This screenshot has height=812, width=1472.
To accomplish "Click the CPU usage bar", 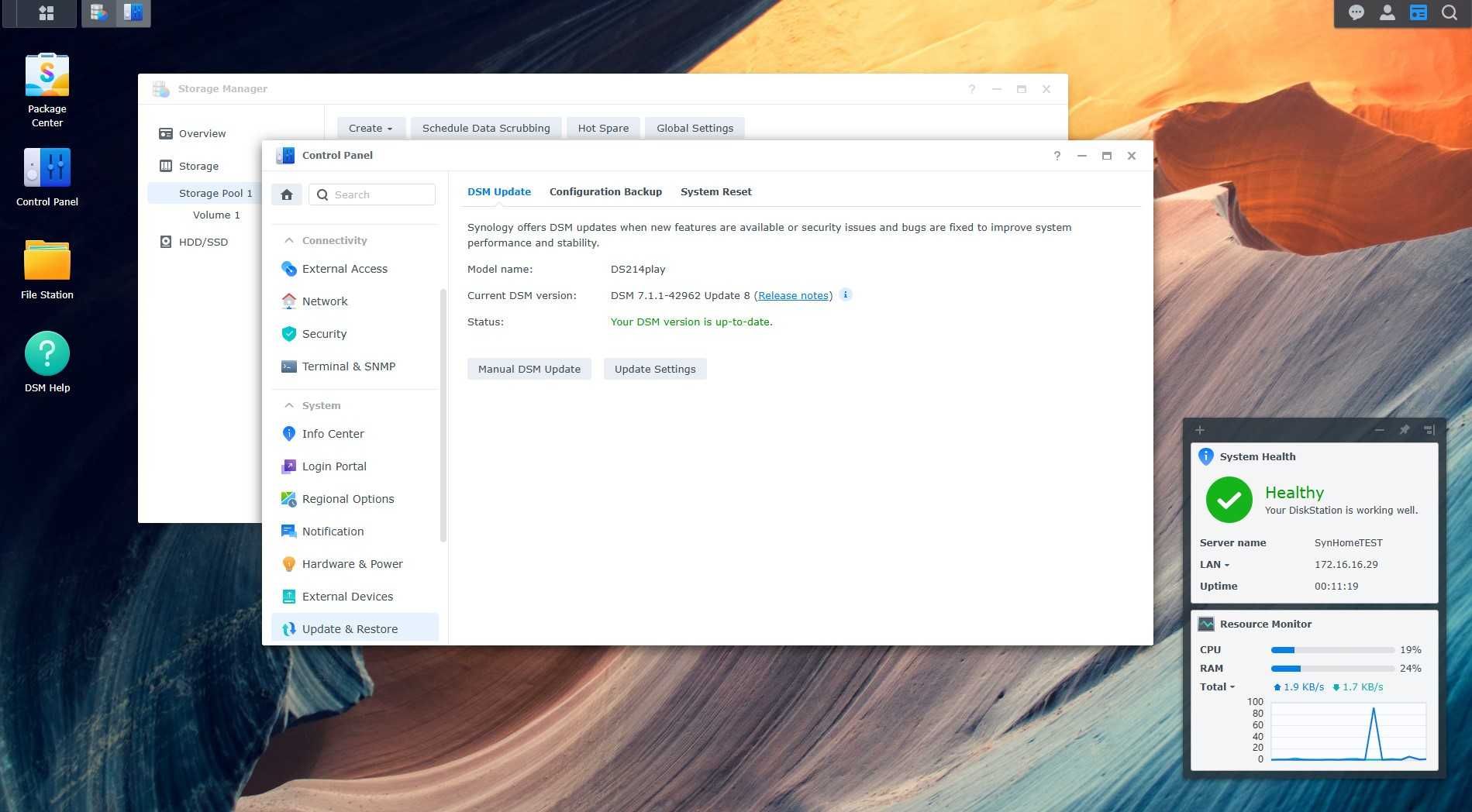I will (1332, 650).
